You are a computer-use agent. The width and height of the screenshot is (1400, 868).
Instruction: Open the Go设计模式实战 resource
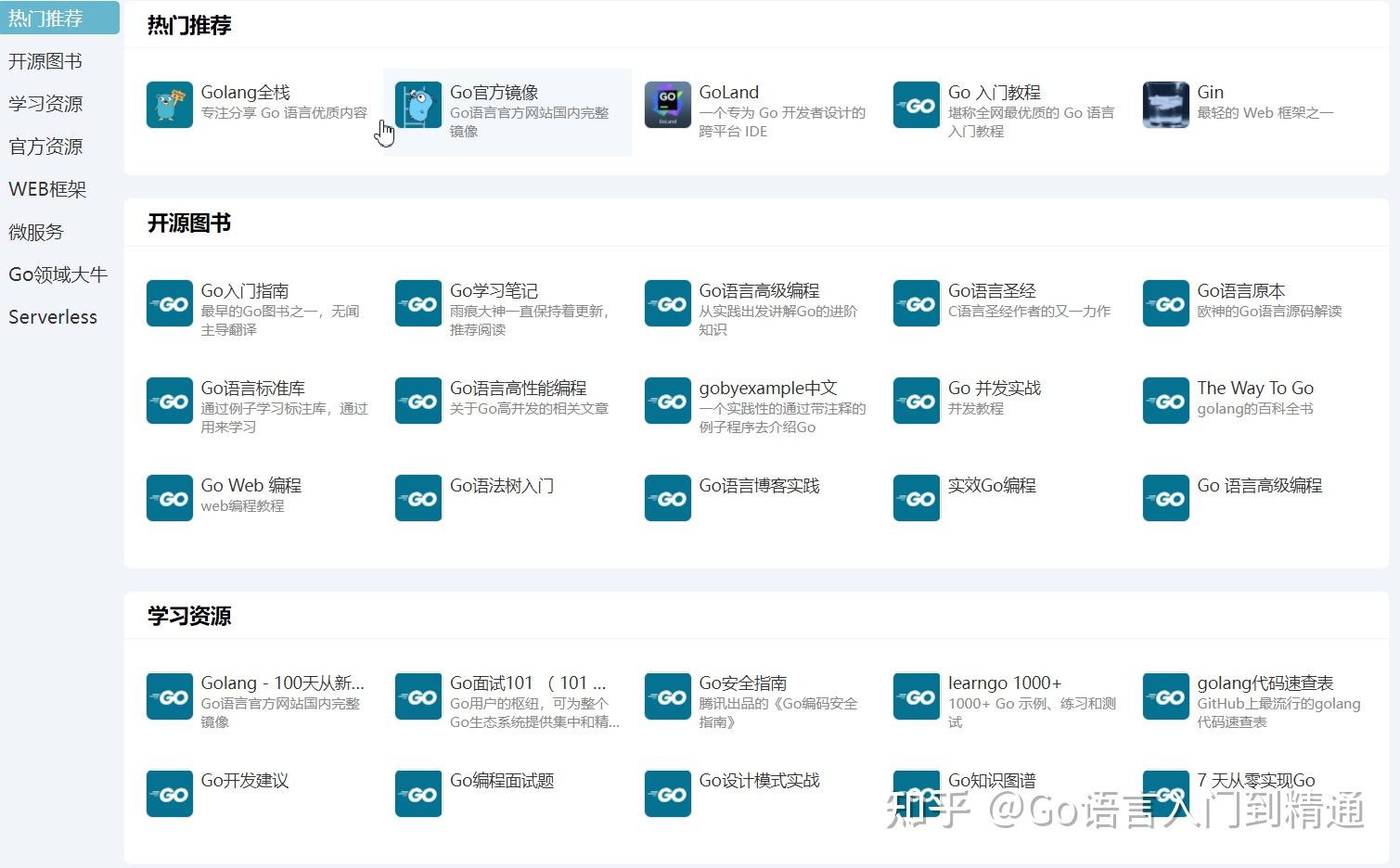pyautogui.click(x=759, y=781)
